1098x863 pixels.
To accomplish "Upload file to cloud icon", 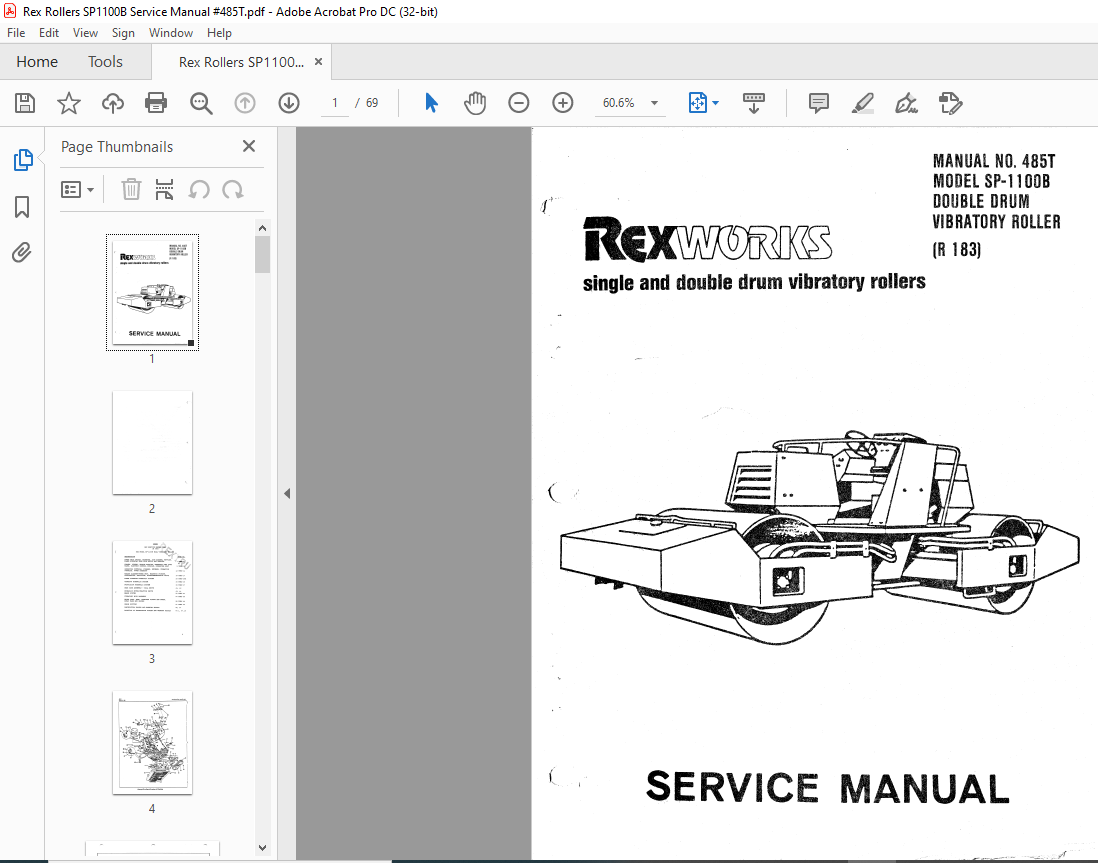I will [x=112, y=103].
